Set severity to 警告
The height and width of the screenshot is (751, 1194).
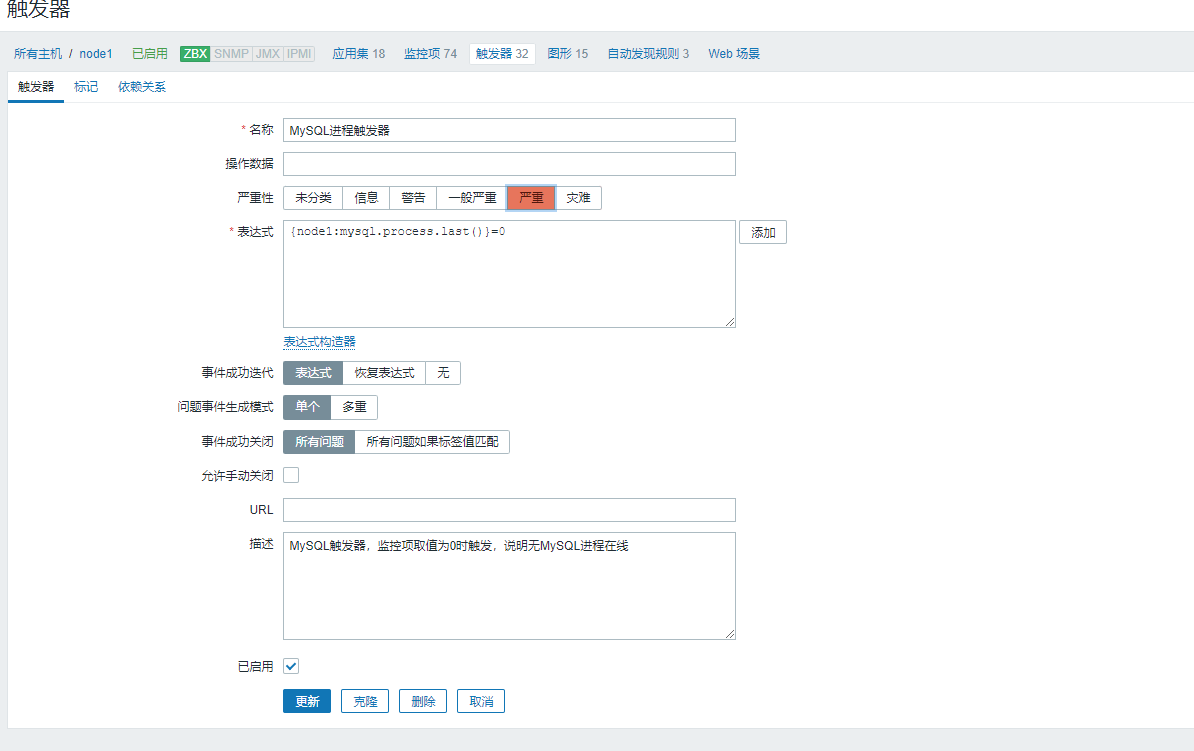point(413,198)
